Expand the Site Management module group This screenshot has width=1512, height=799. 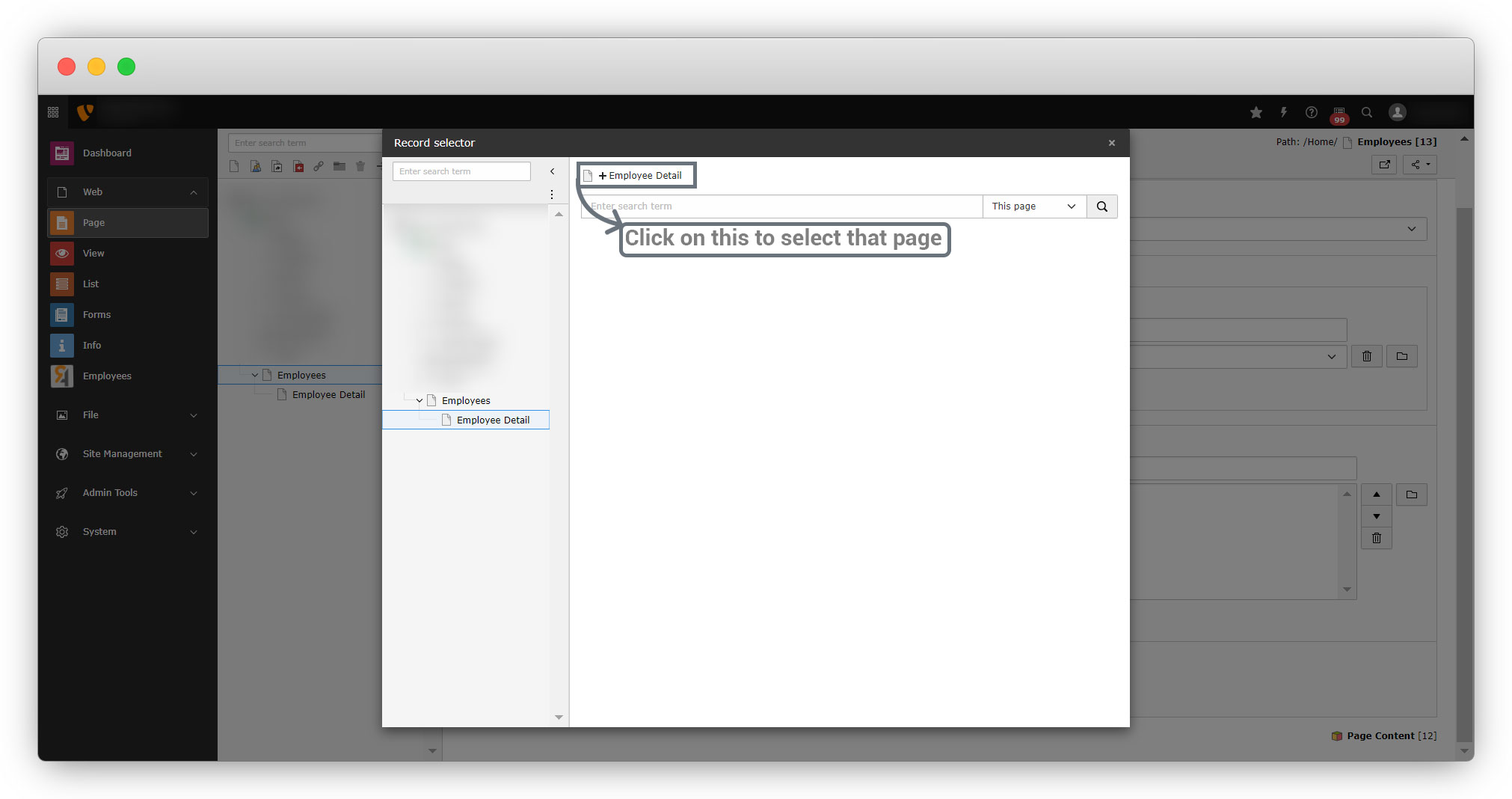[x=194, y=454]
